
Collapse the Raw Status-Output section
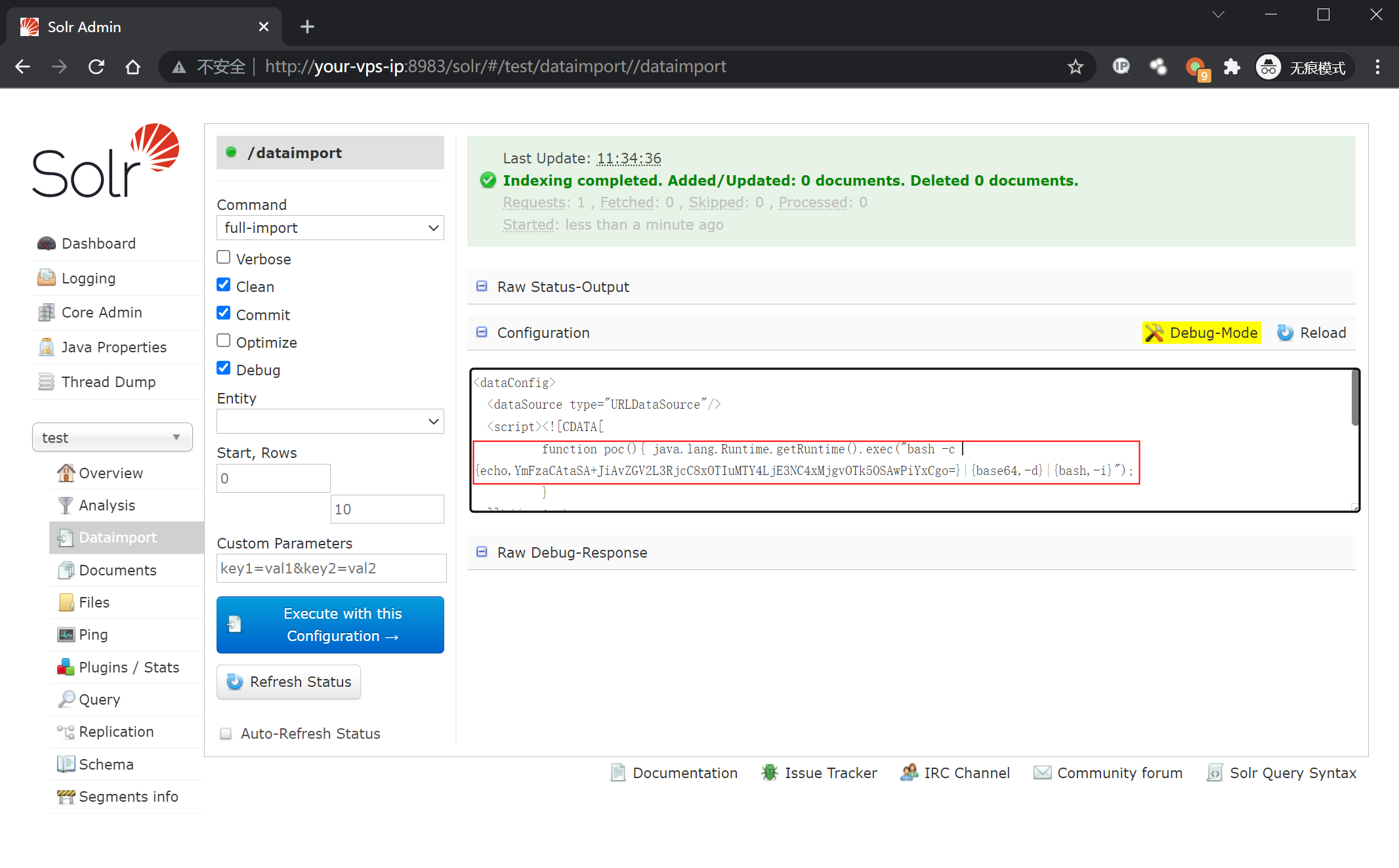click(x=482, y=287)
